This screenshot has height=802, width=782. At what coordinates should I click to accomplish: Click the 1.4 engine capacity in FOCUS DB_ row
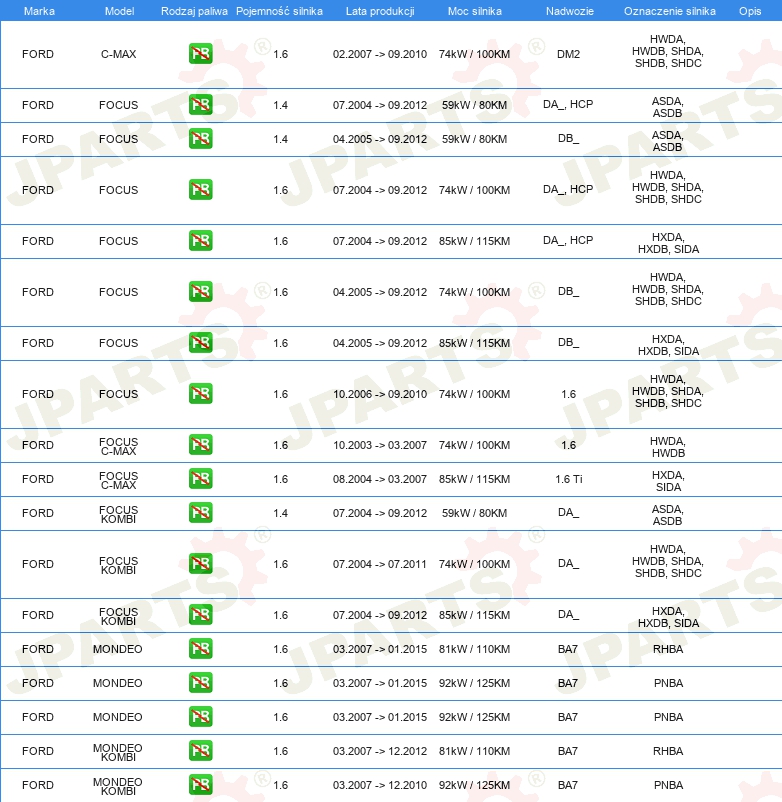tap(280, 139)
